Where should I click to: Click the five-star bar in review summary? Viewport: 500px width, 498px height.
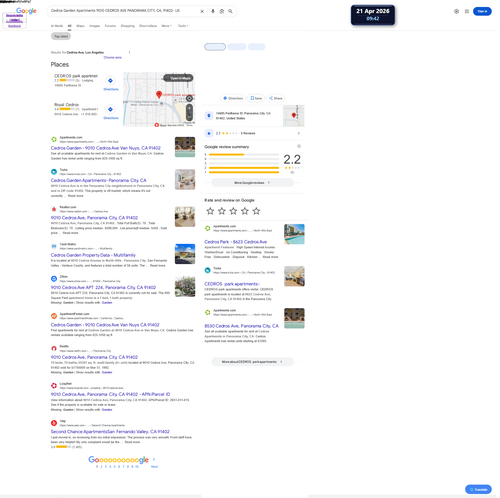(x=244, y=155)
